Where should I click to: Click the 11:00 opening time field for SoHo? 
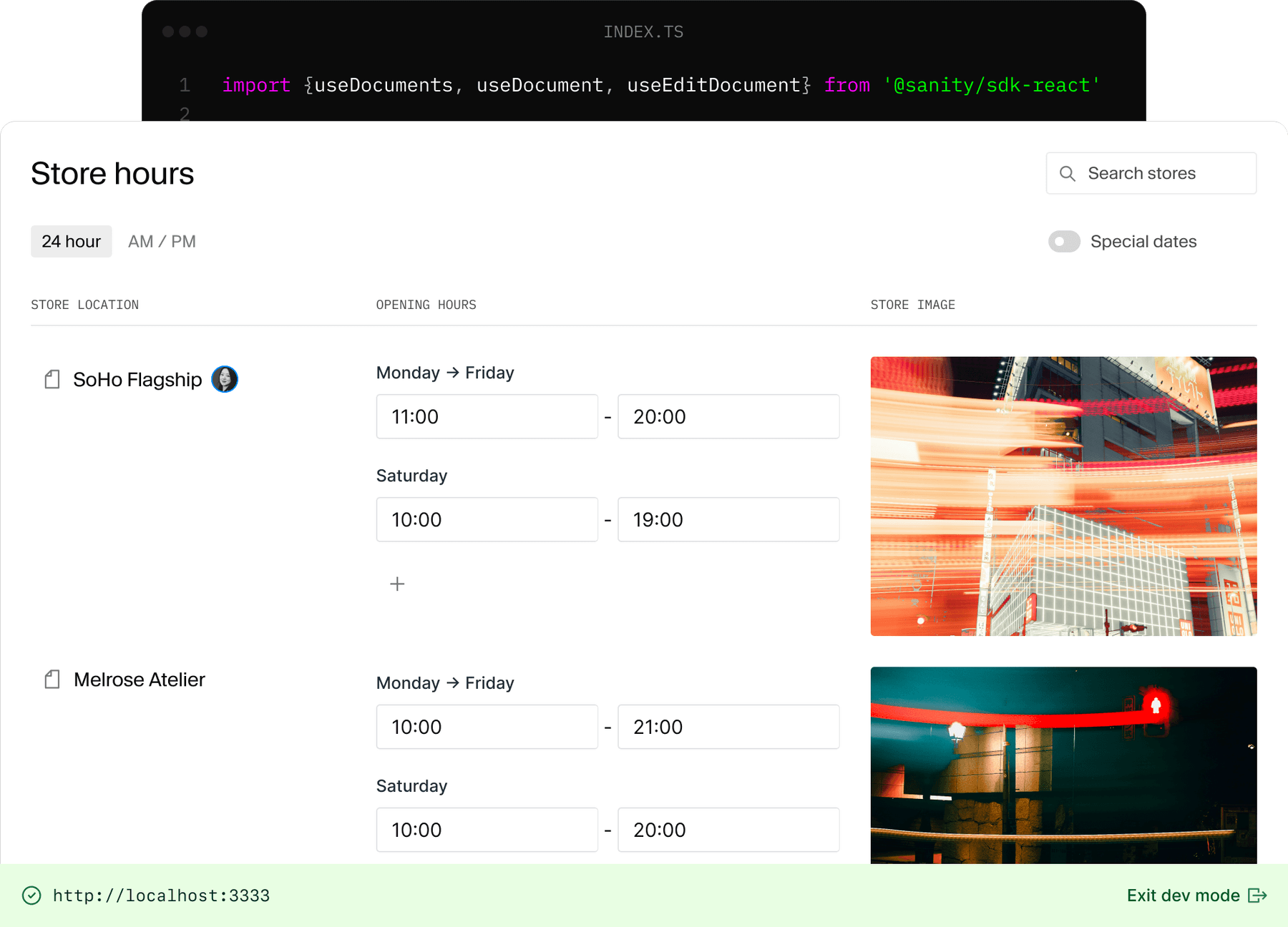click(x=487, y=416)
